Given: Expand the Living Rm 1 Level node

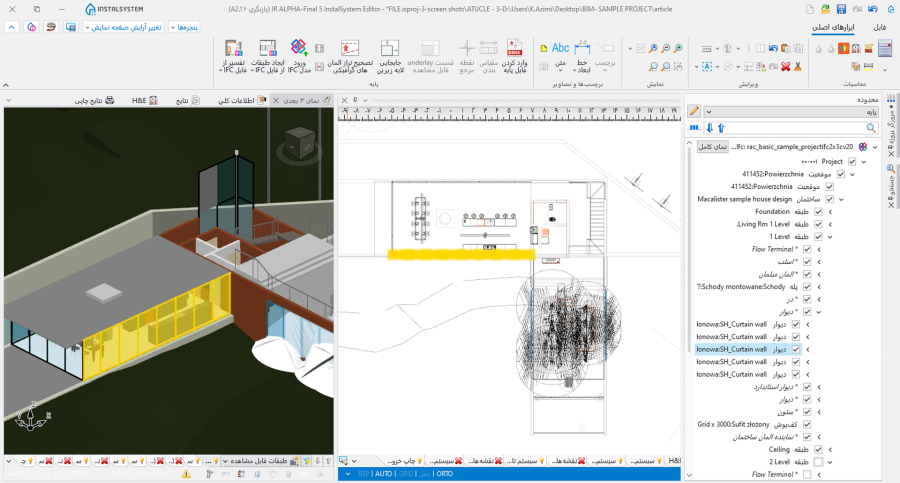Looking at the screenshot, I should click(831, 225).
